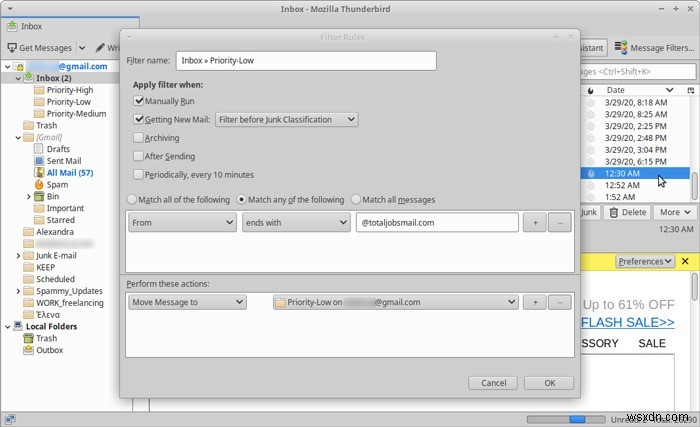Collapse the Gmail account tree

pyautogui.click(x=7, y=67)
